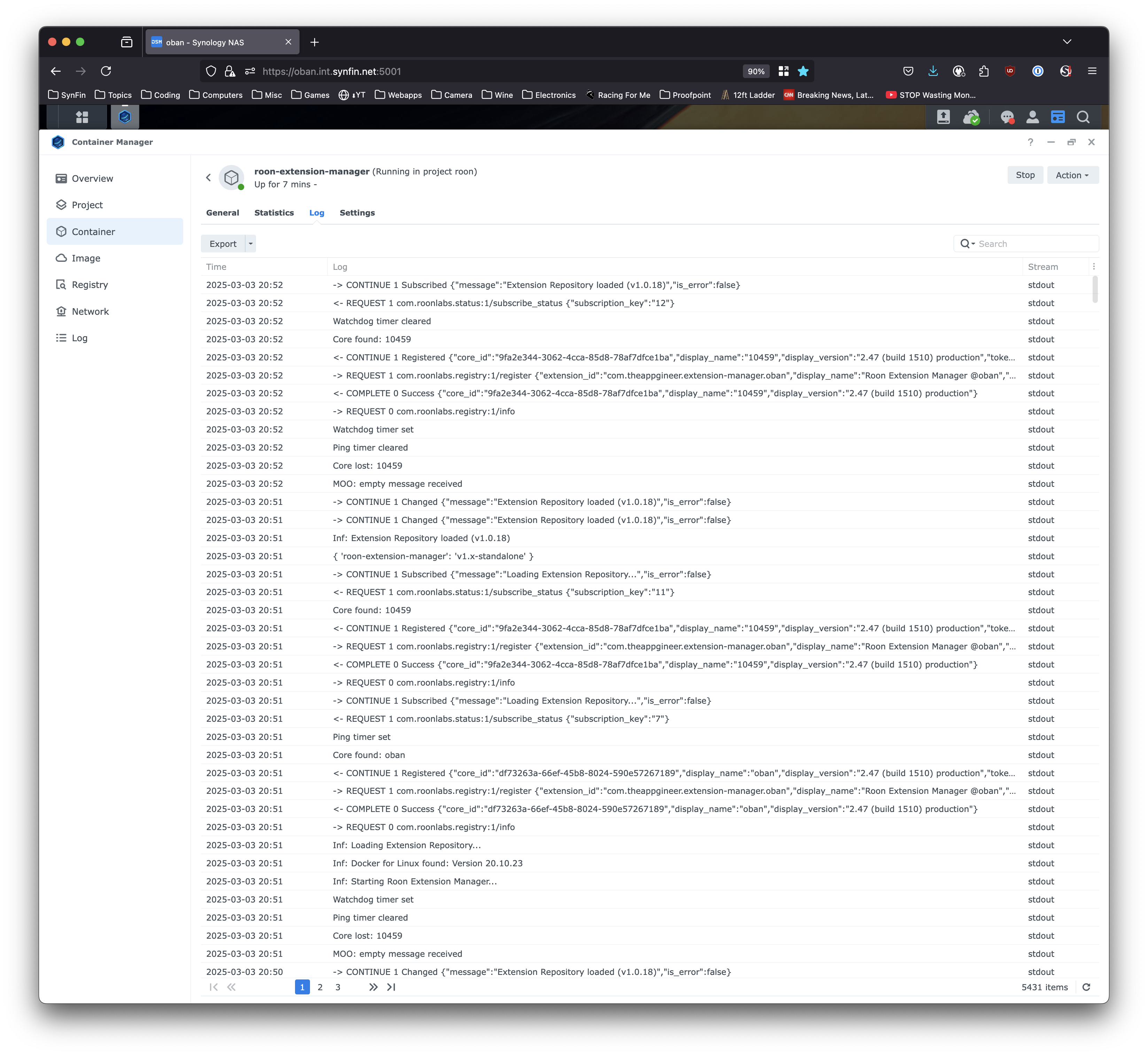Viewport: 1148px width, 1055px height.
Task: Open the DSM Main Menu grid icon
Action: pyautogui.click(x=82, y=117)
